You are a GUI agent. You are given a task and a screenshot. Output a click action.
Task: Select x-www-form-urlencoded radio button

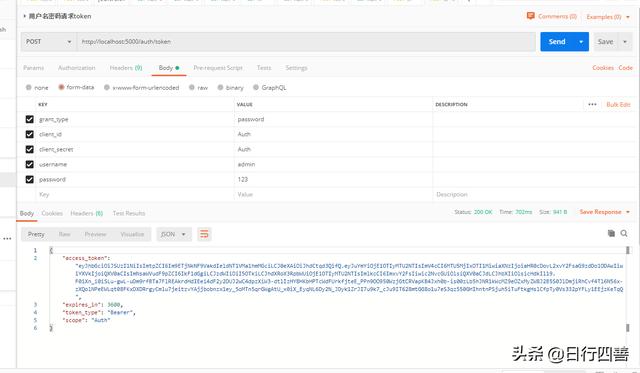[x=107, y=87]
